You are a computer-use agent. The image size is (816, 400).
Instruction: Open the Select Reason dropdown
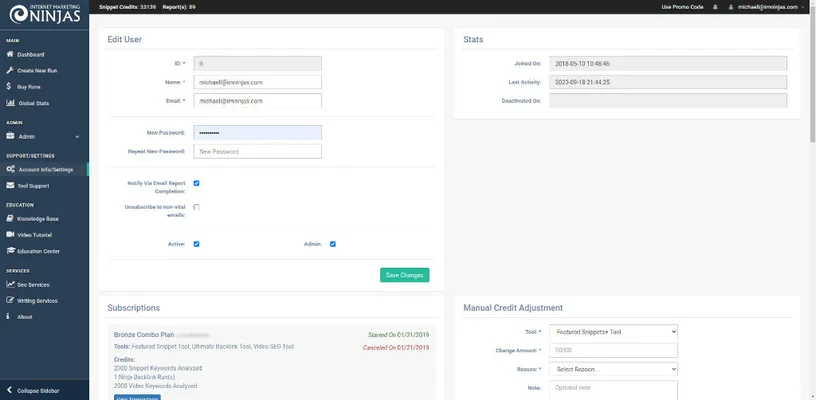tap(613, 369)
